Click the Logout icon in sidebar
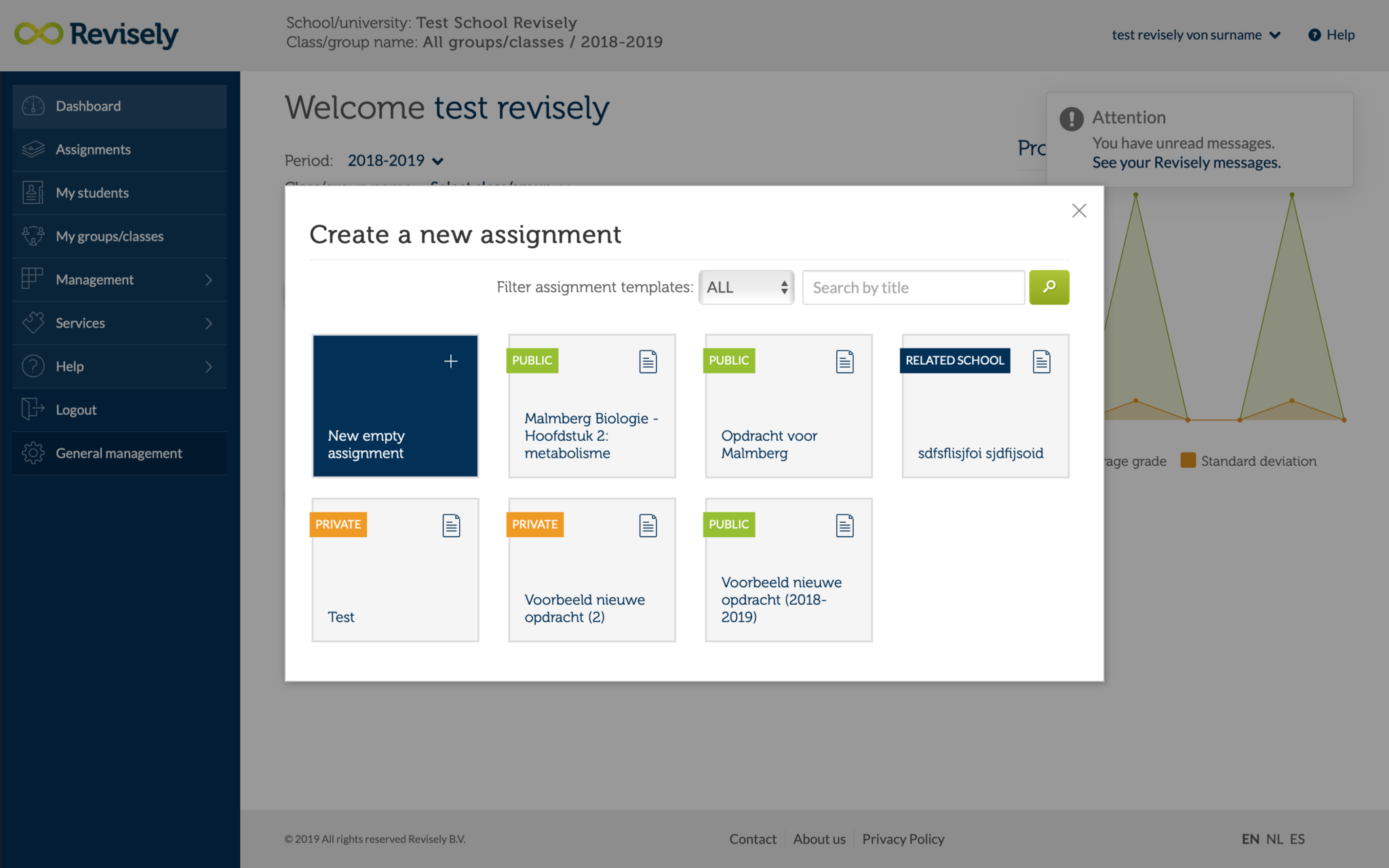 [32, 410]
